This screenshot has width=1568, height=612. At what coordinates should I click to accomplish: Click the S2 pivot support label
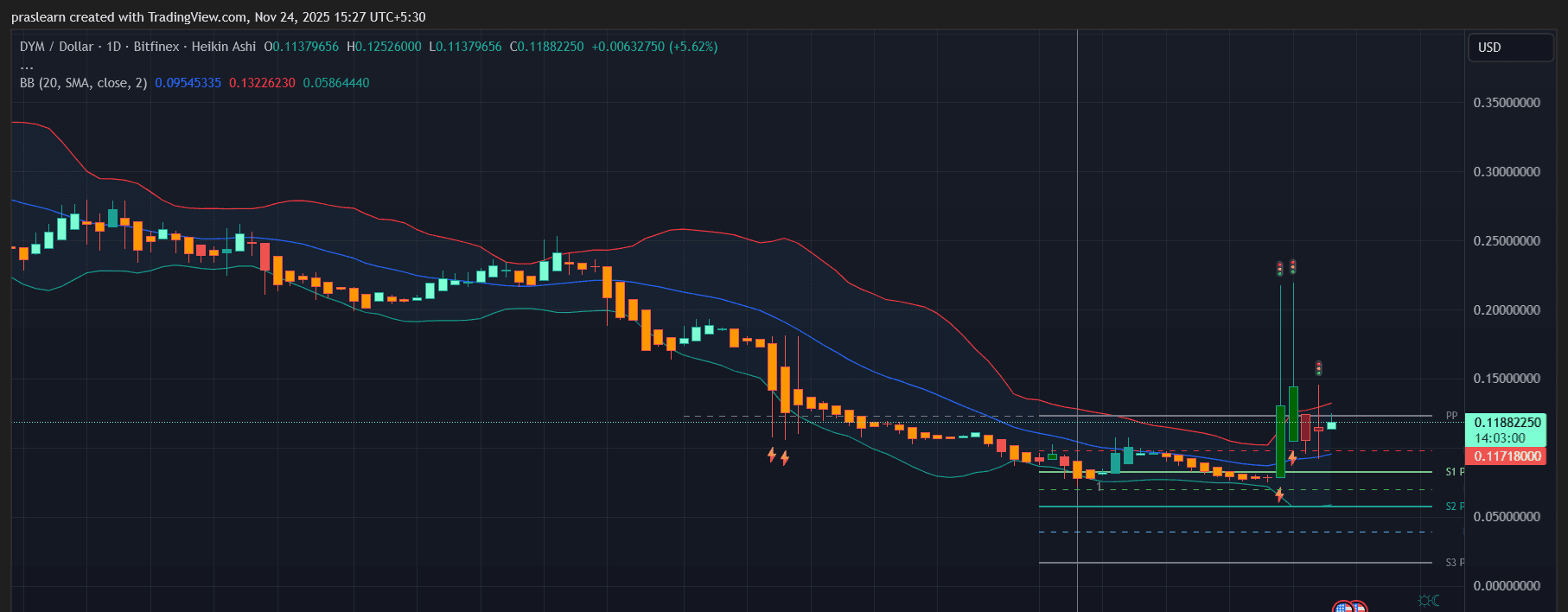tap(1455, 507)
